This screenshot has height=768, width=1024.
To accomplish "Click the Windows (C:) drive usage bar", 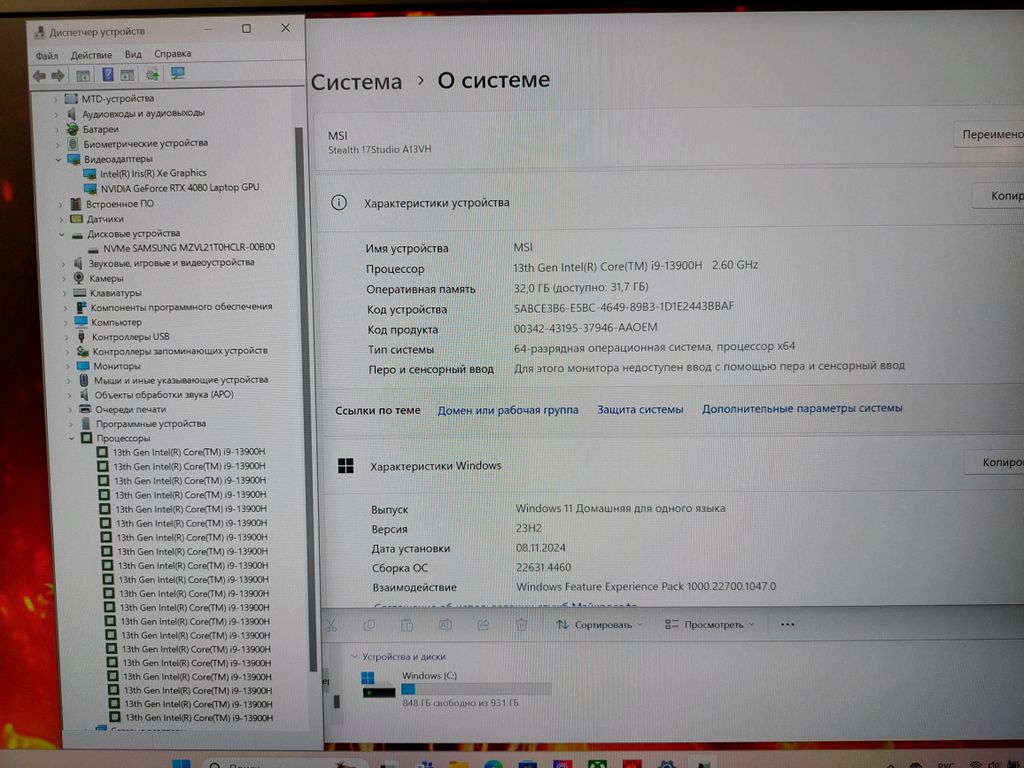I will [x=476, y=688].
